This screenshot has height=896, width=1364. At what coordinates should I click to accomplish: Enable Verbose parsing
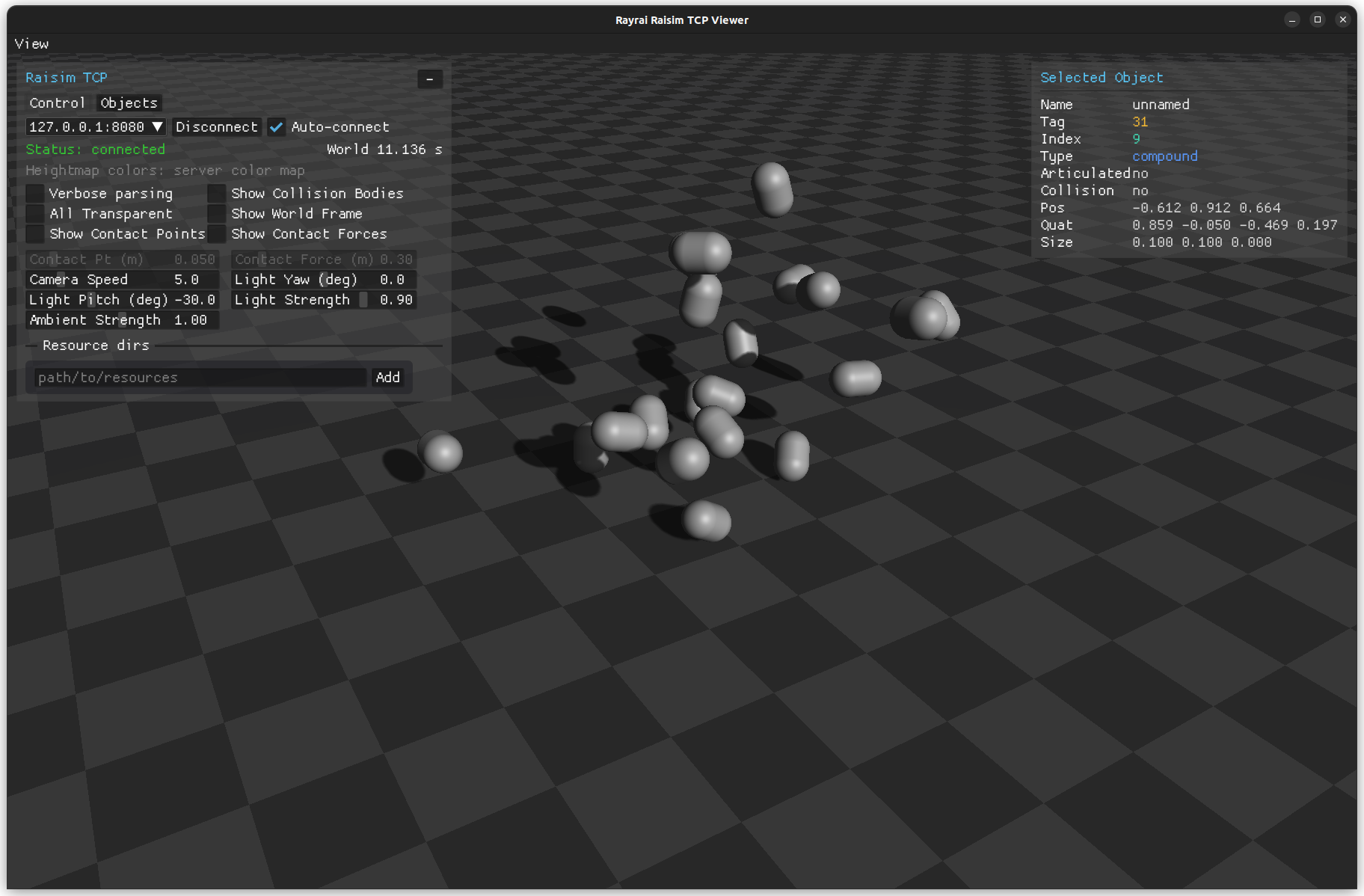34,193
